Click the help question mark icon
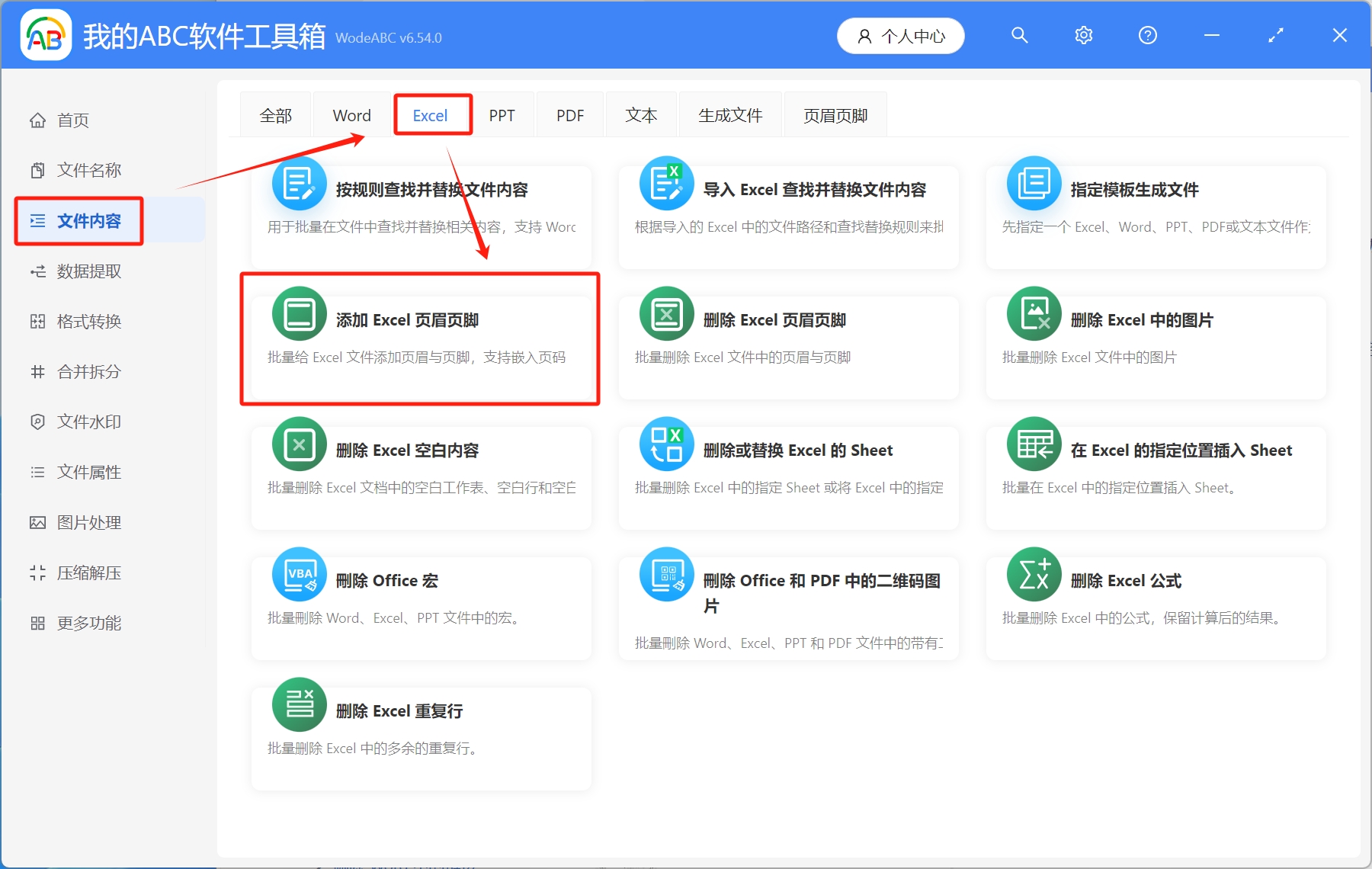1372x869 pixels. [x=1147, y=36]
